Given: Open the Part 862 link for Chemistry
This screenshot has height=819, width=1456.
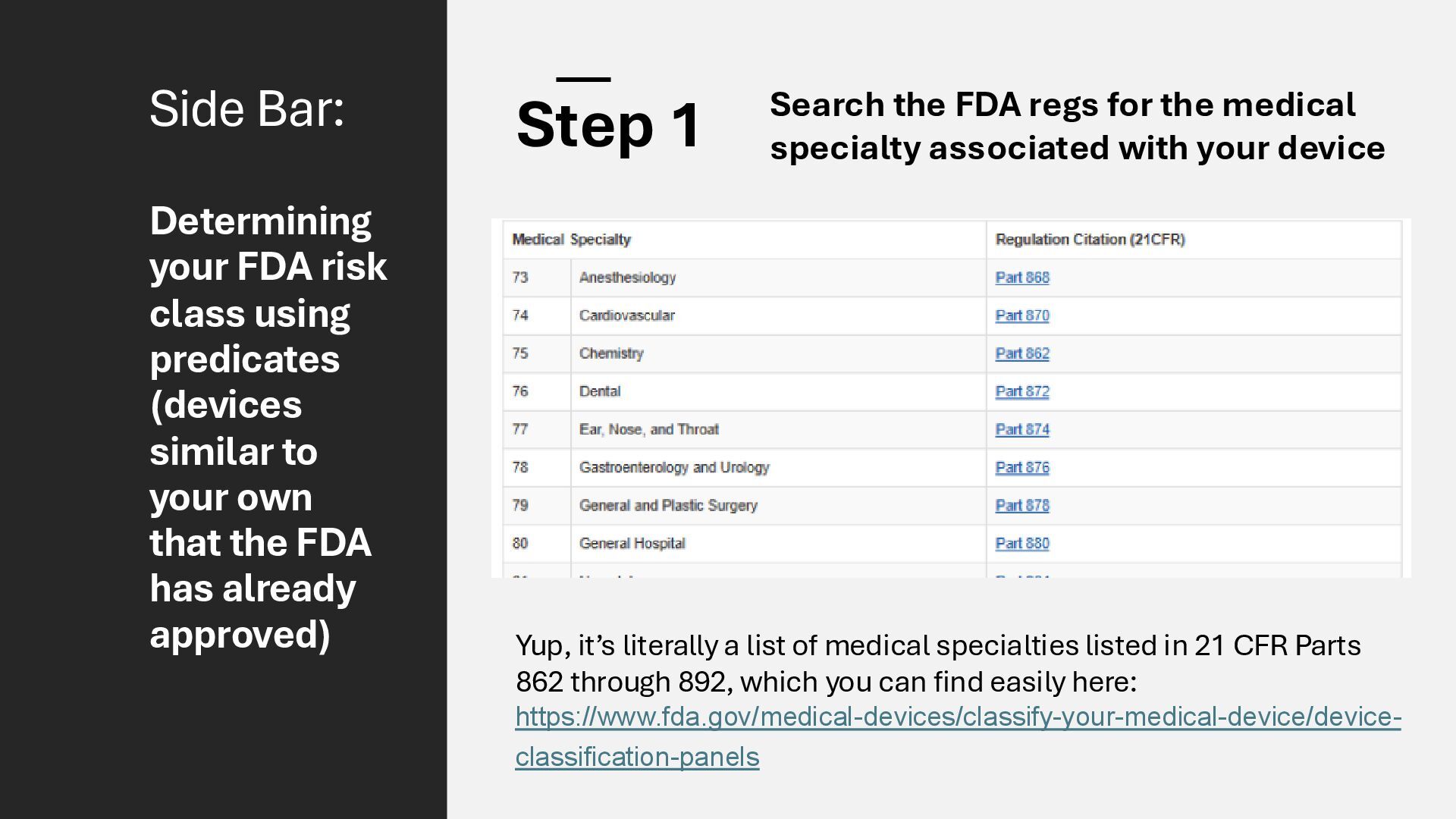Looking at the screenshot, I should pyautogui.click(x=1021, y=353).
